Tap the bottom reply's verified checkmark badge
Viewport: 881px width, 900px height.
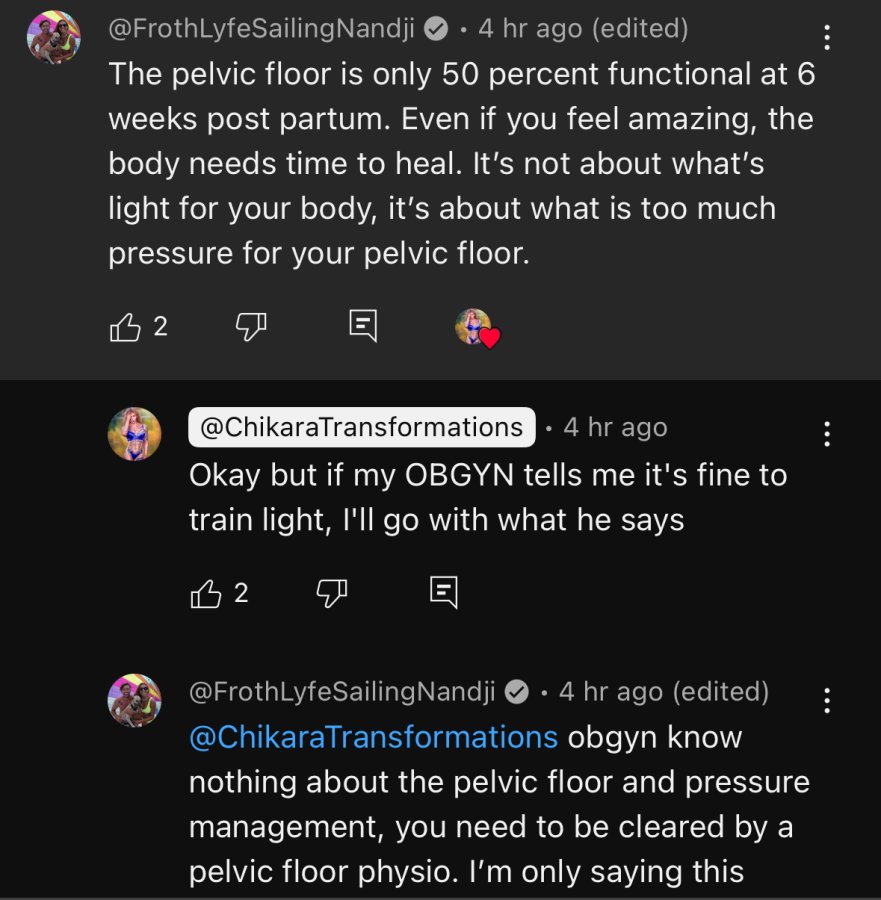tap(517, 692)
